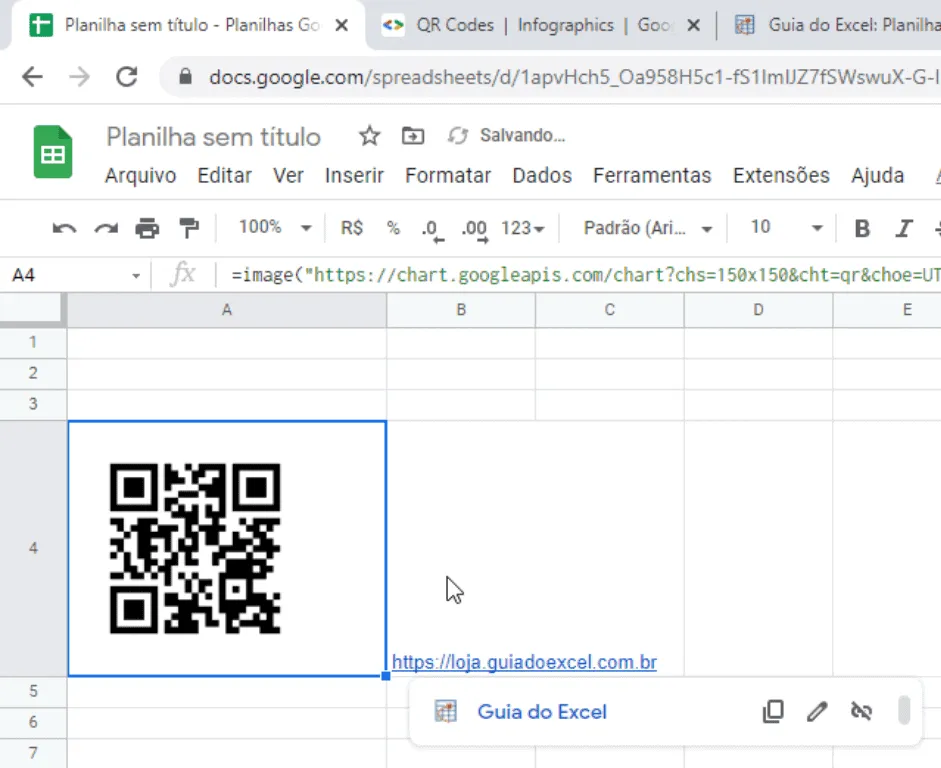
Task: Click the move-to-folder icon beside the star
Action: pyautogui.click(x=413, y=136)
